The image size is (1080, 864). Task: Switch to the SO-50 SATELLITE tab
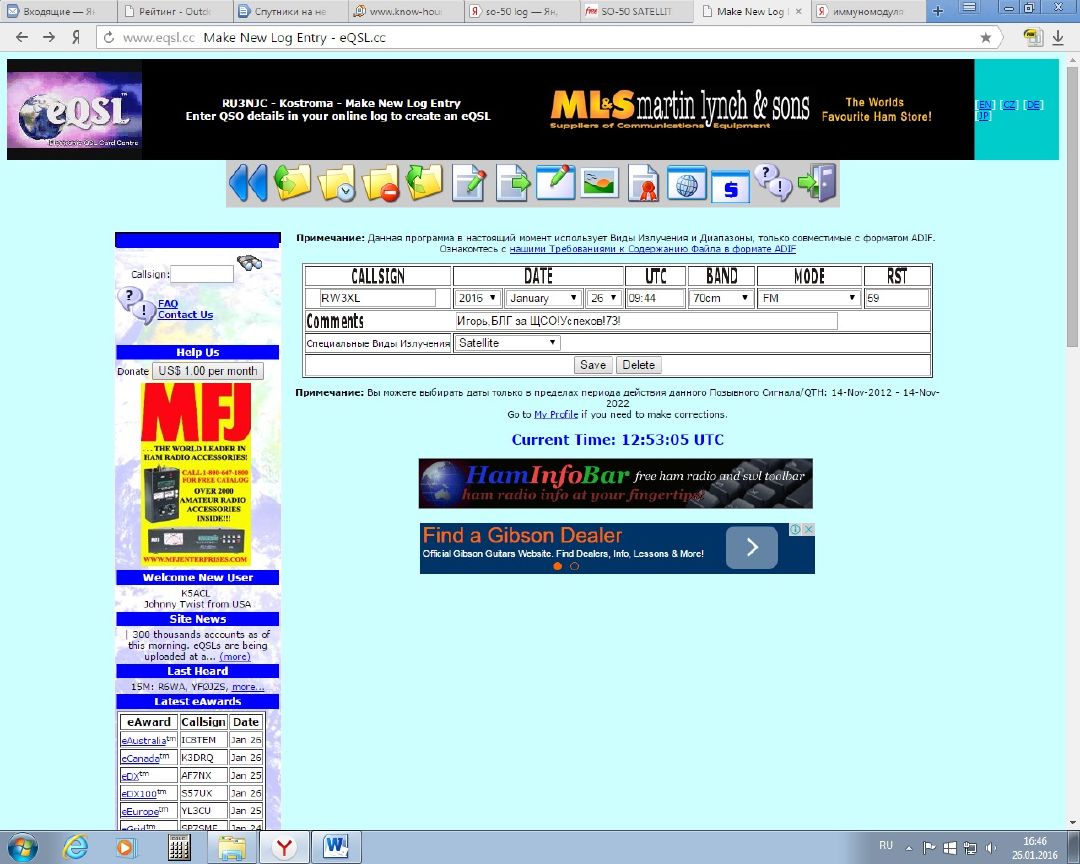click(636, 11)
